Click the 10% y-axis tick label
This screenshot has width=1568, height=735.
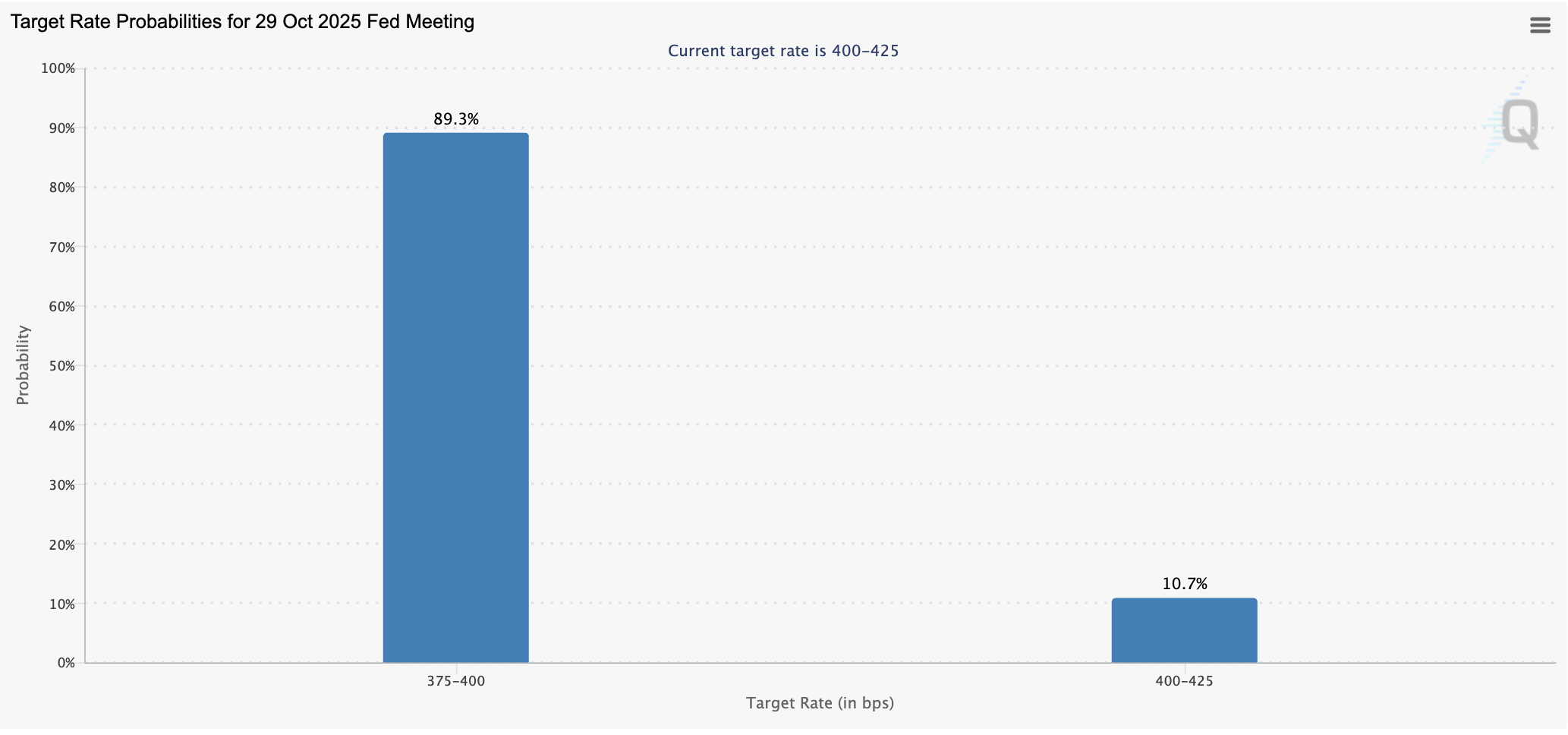[61, 604]
